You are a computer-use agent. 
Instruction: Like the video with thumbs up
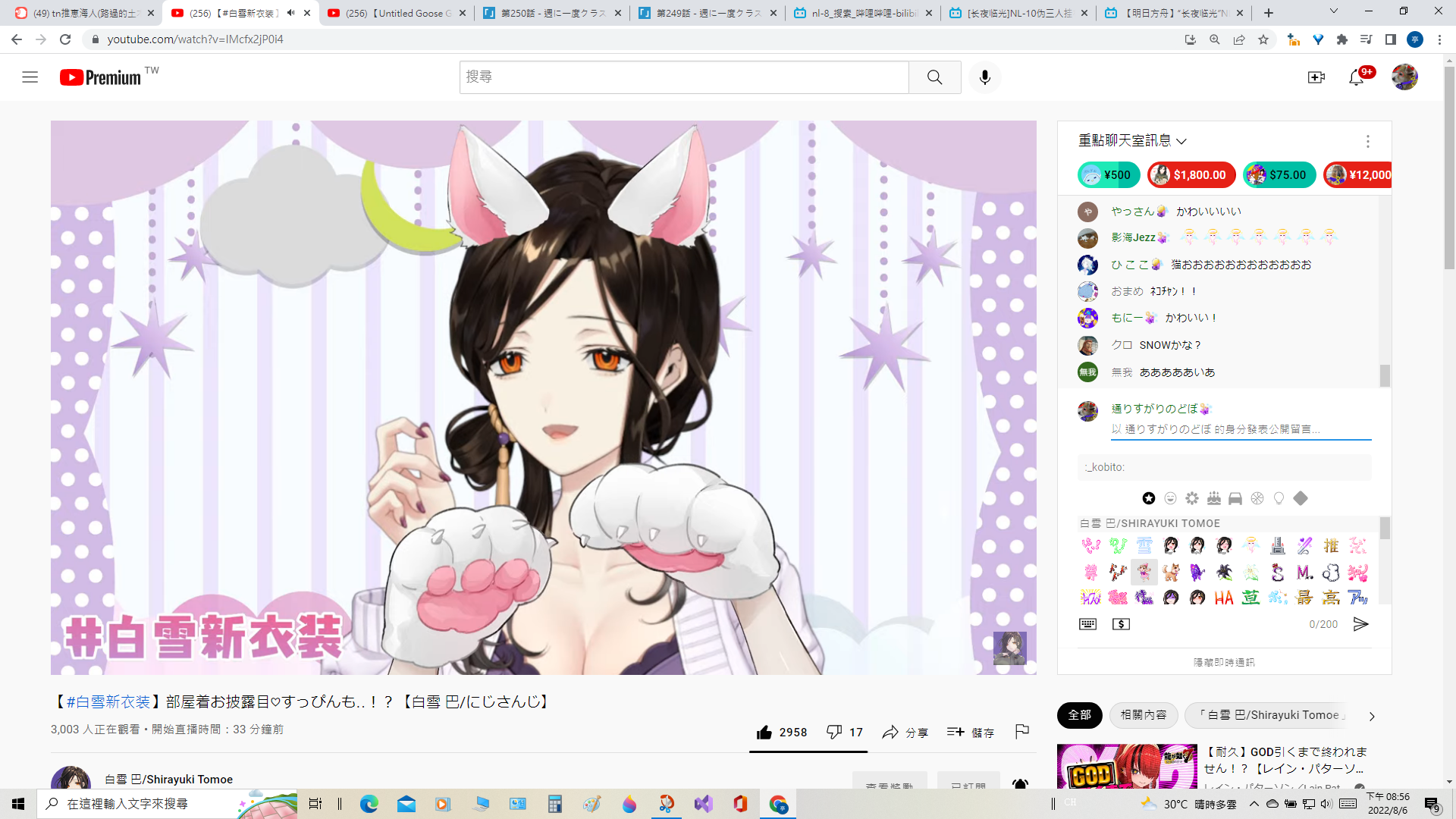(781, 733)
